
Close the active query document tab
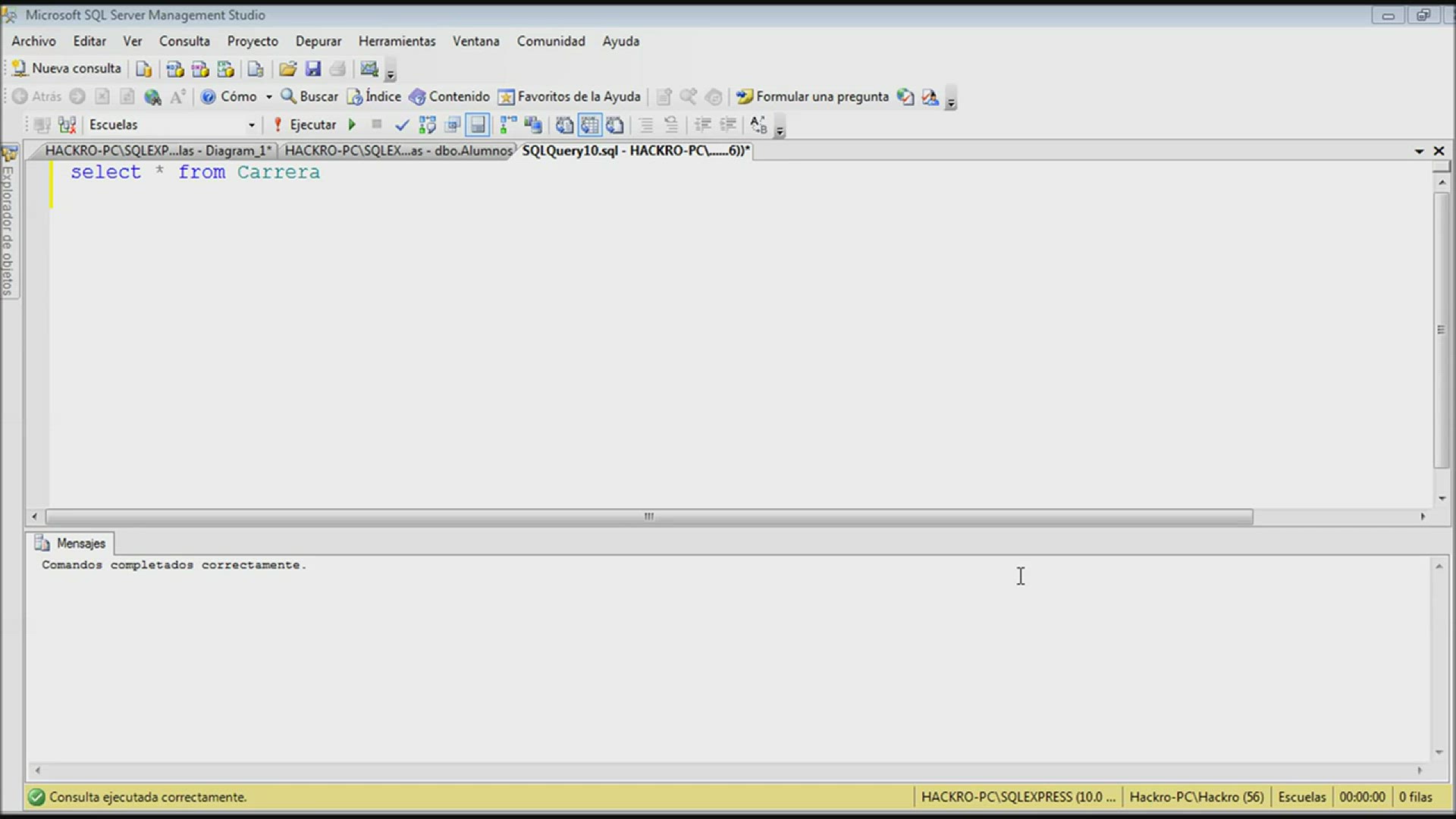[1439, 151]
